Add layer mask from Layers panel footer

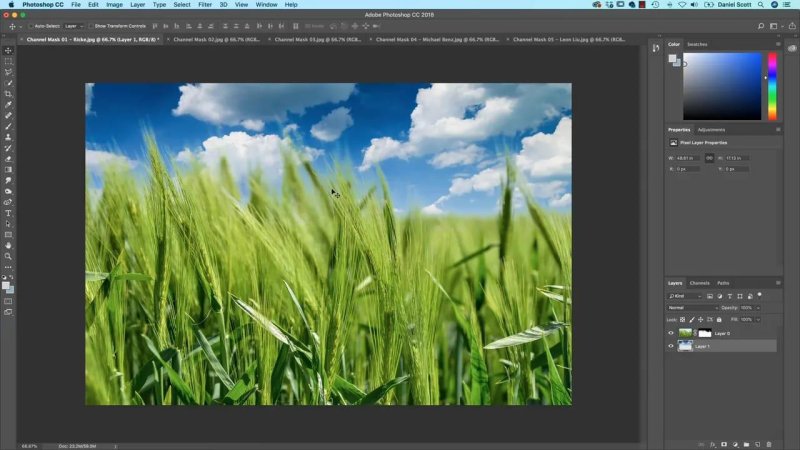tap(724, 444)
